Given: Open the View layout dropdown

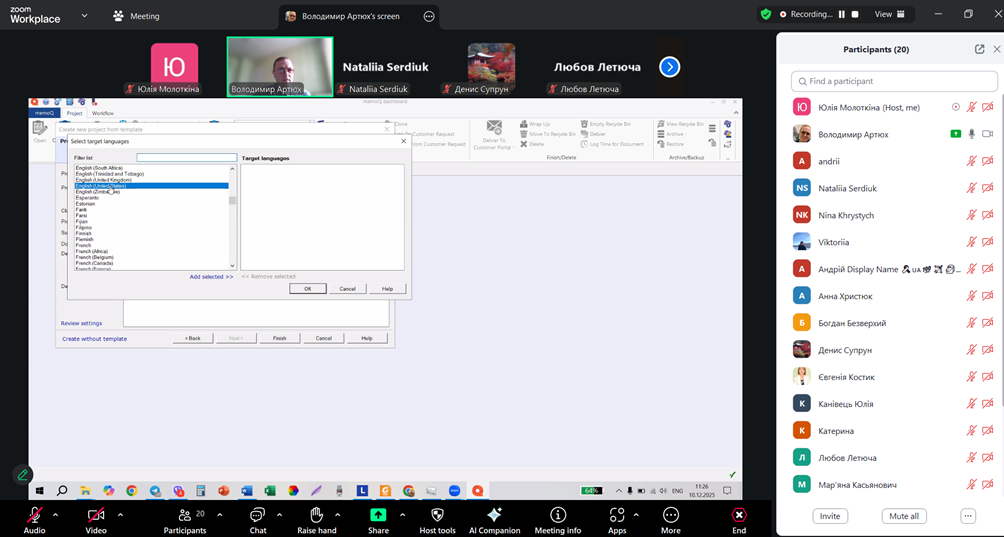Looking at the screenshot, I should [x=889, y=15].
